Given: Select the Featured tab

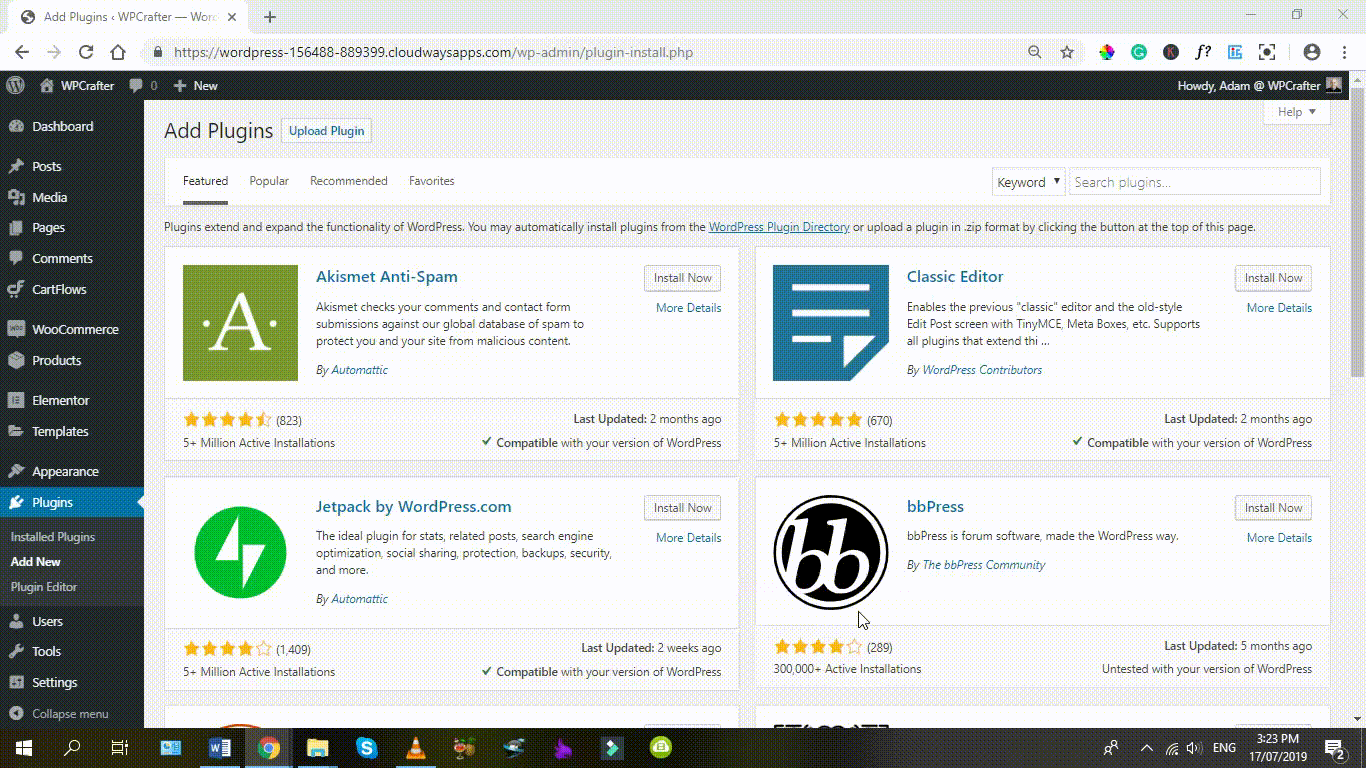Looking at the screenshot, I should (x=205, y=181).
